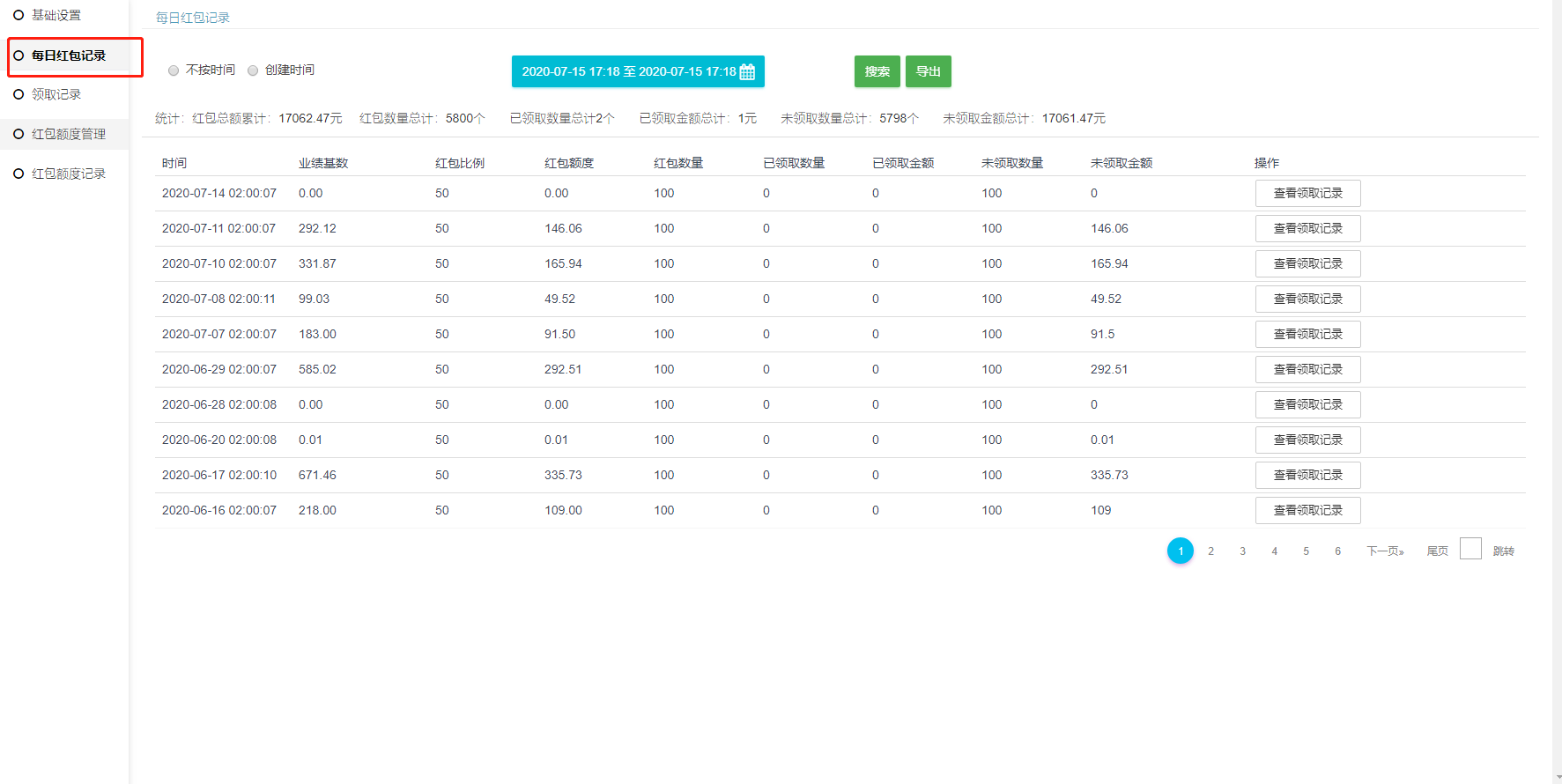Click the 671.46 performance base cell
Screen dimensions: 1562x784
[317, 475]
